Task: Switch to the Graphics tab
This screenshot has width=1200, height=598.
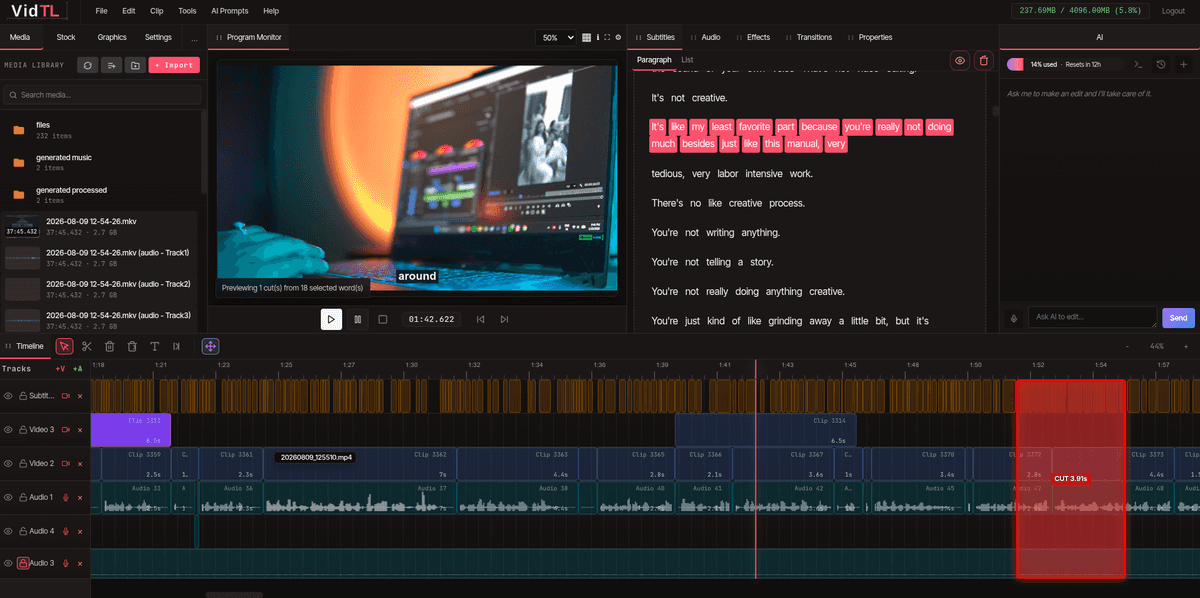Action: pos(112,37)
